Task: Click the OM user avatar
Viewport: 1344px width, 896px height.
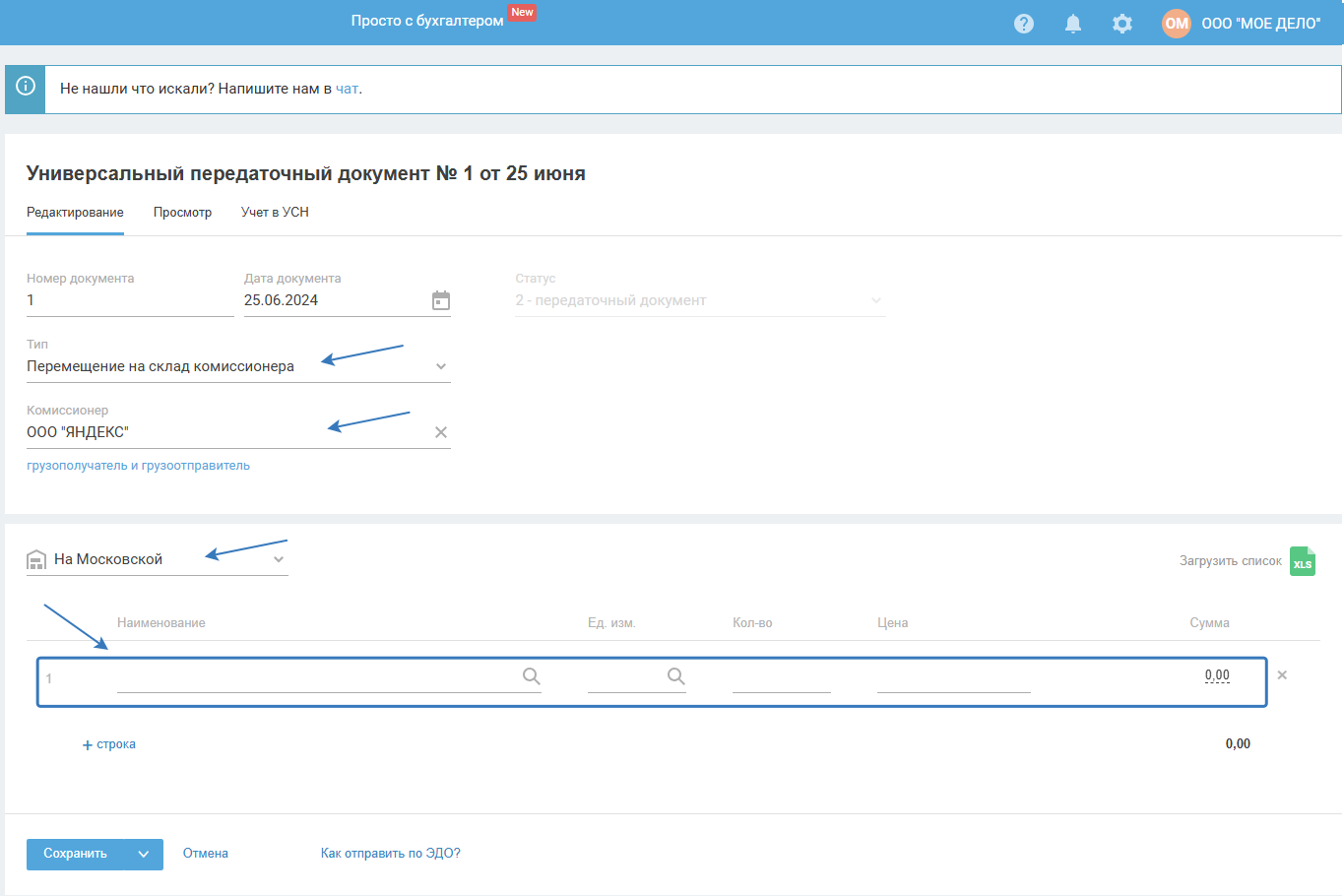Action: [1177, 24]
